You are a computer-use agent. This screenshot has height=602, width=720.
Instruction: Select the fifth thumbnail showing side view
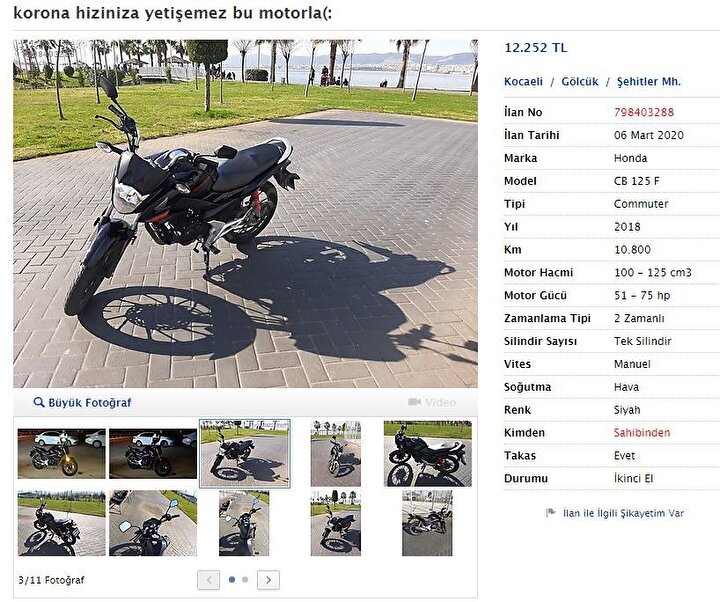428,453
